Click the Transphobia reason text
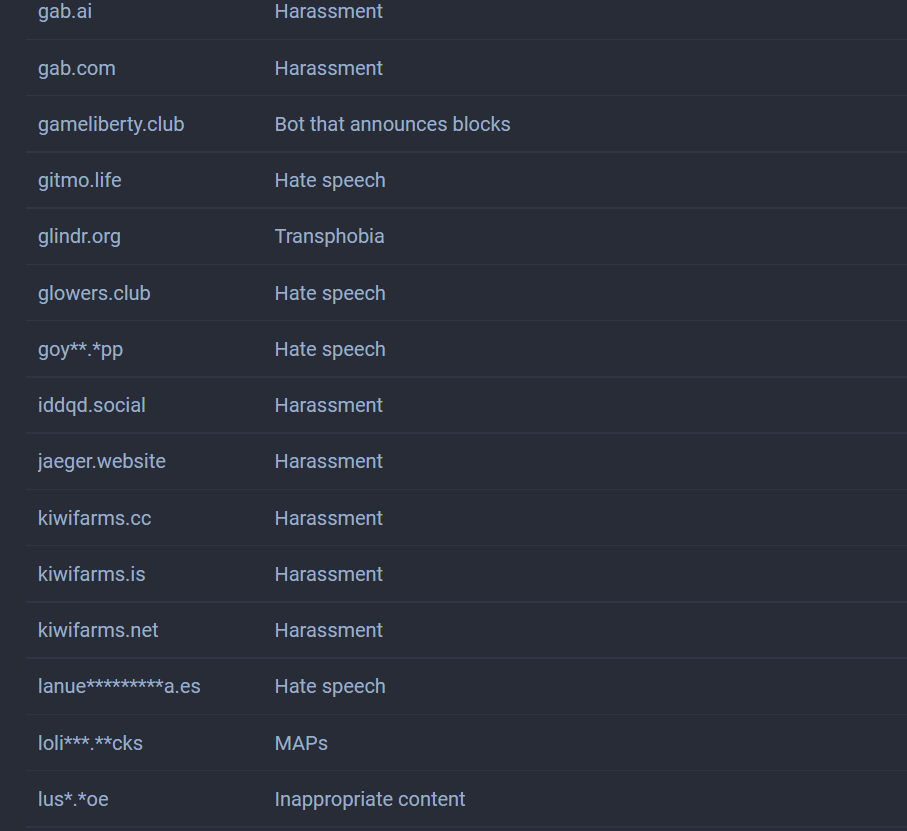 pos(330,237)
